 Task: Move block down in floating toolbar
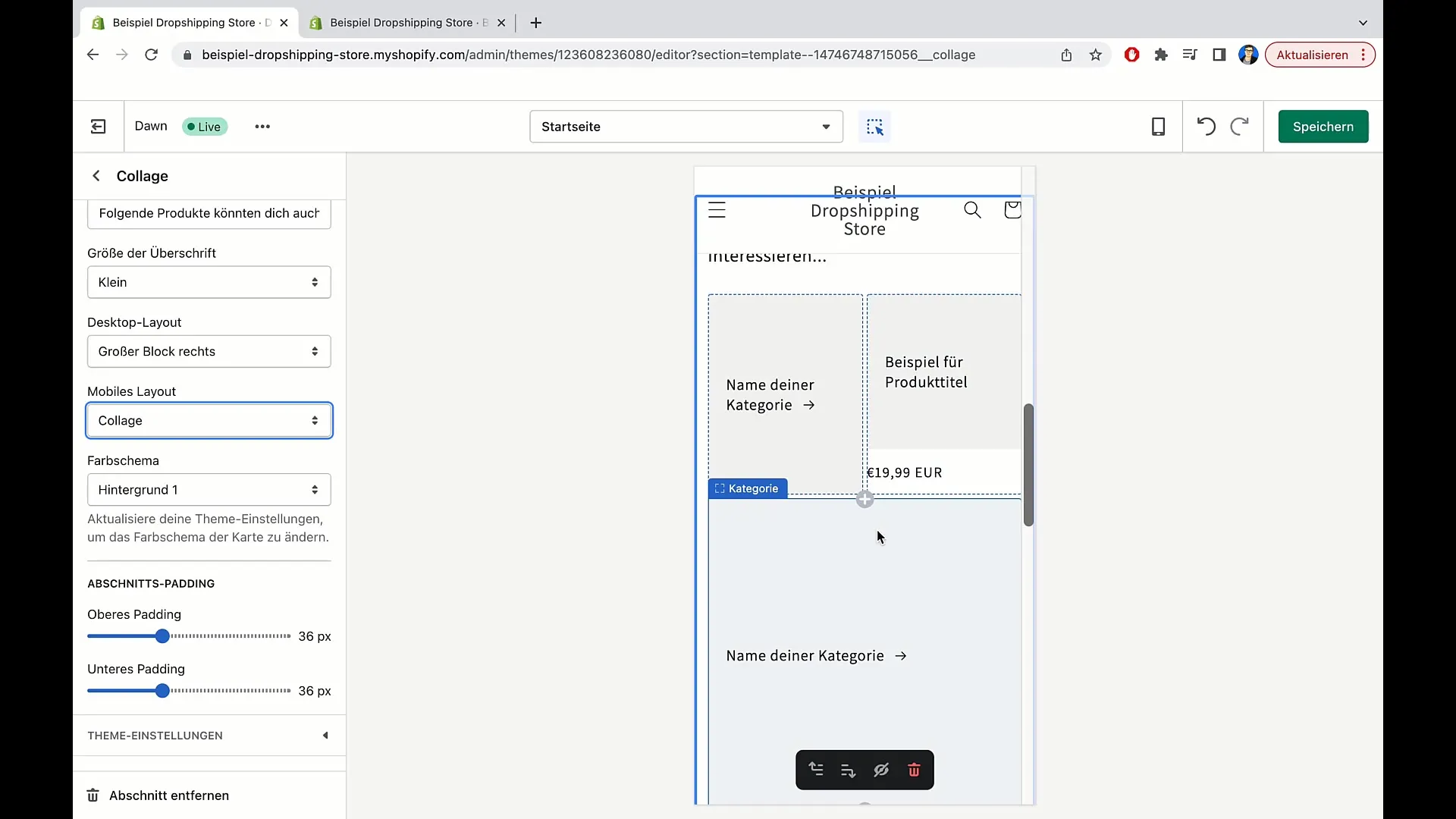tap(848, 770)
